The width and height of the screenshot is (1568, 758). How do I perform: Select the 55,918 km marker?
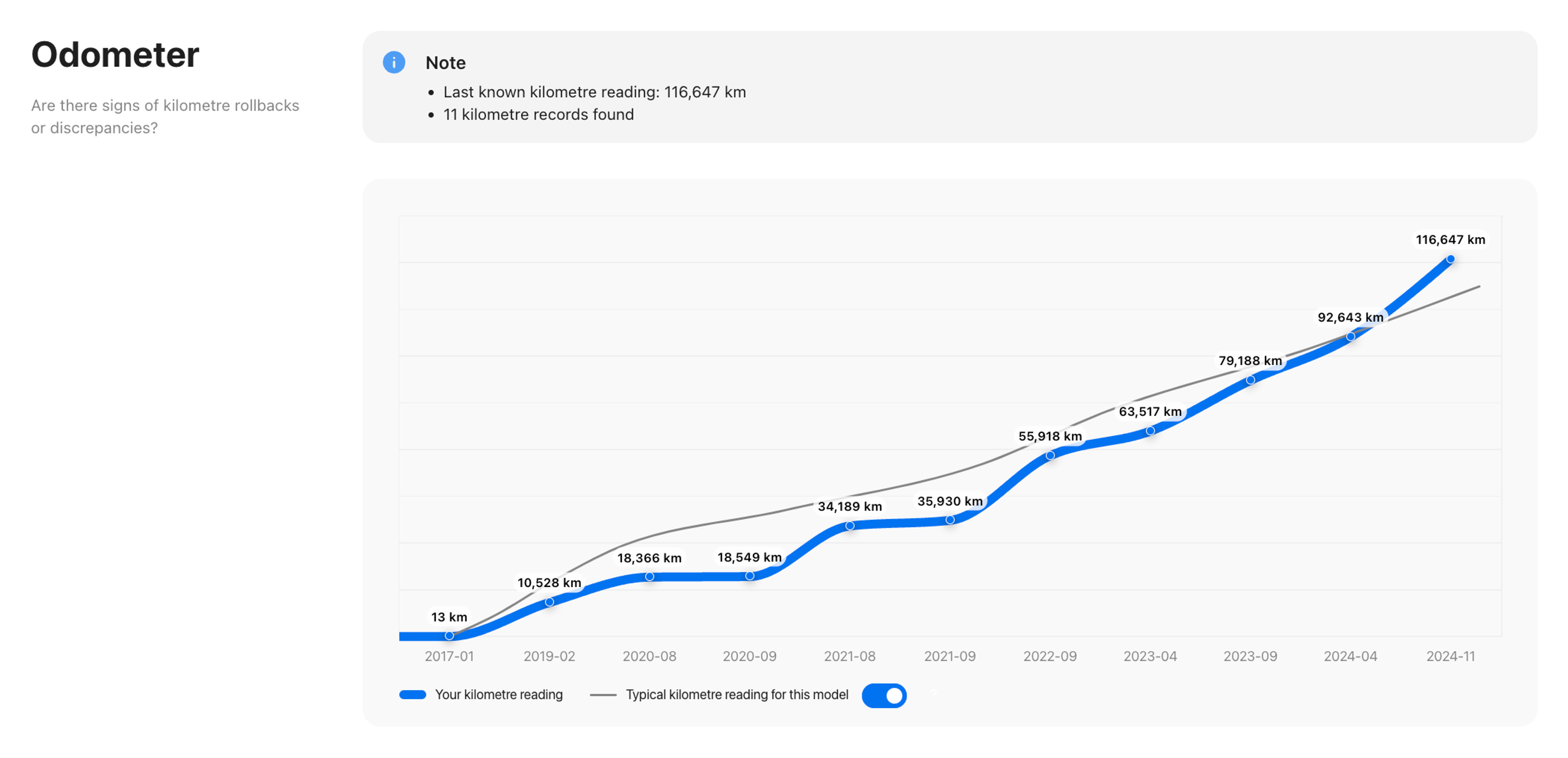coord(1050,455)
